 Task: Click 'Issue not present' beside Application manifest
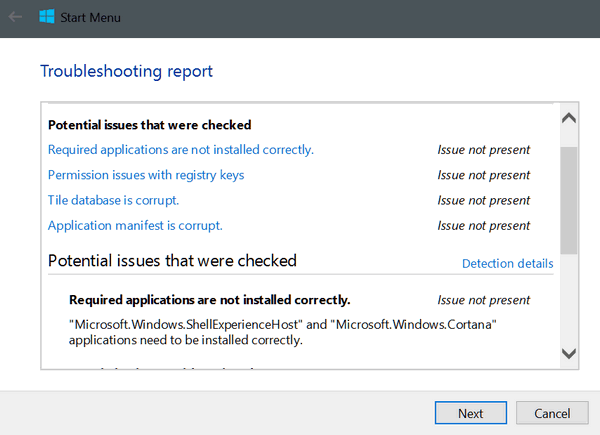point(483,225)
